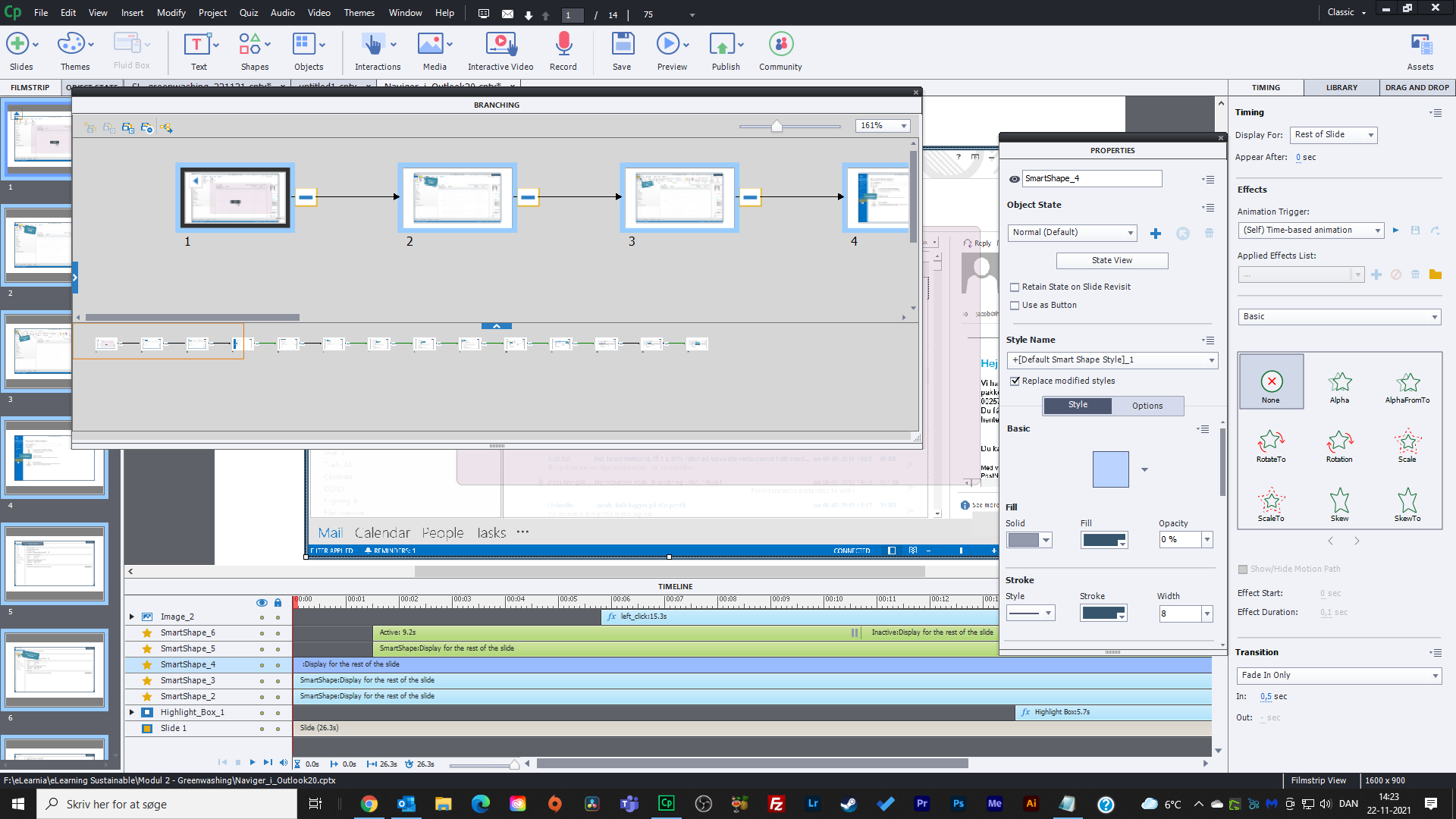Open the Media toolbar icon
This screenshot has width=1456, height=819.
click(x=430, y=44)
